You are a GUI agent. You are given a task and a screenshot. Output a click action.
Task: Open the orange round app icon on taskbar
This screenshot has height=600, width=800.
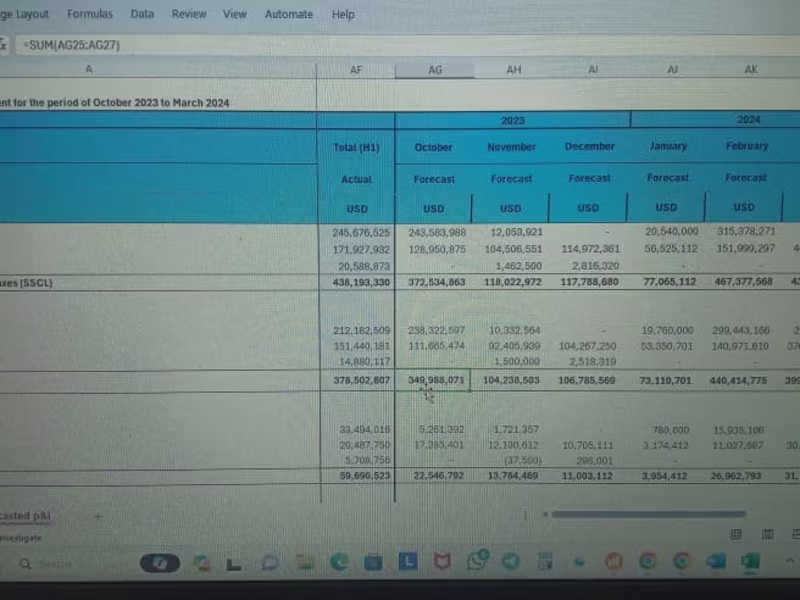coord(614,562)
